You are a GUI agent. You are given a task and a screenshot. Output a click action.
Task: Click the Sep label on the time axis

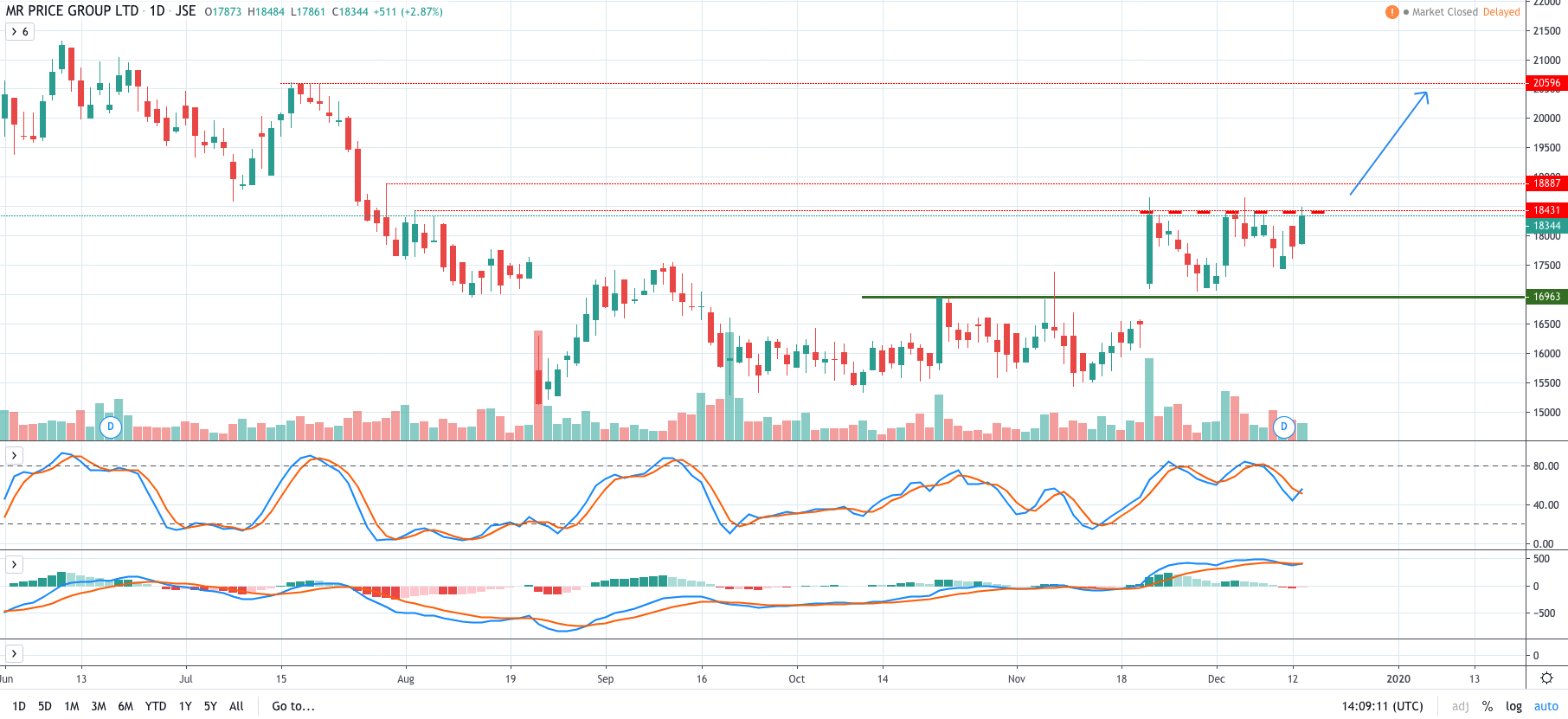tap(606, 679)
